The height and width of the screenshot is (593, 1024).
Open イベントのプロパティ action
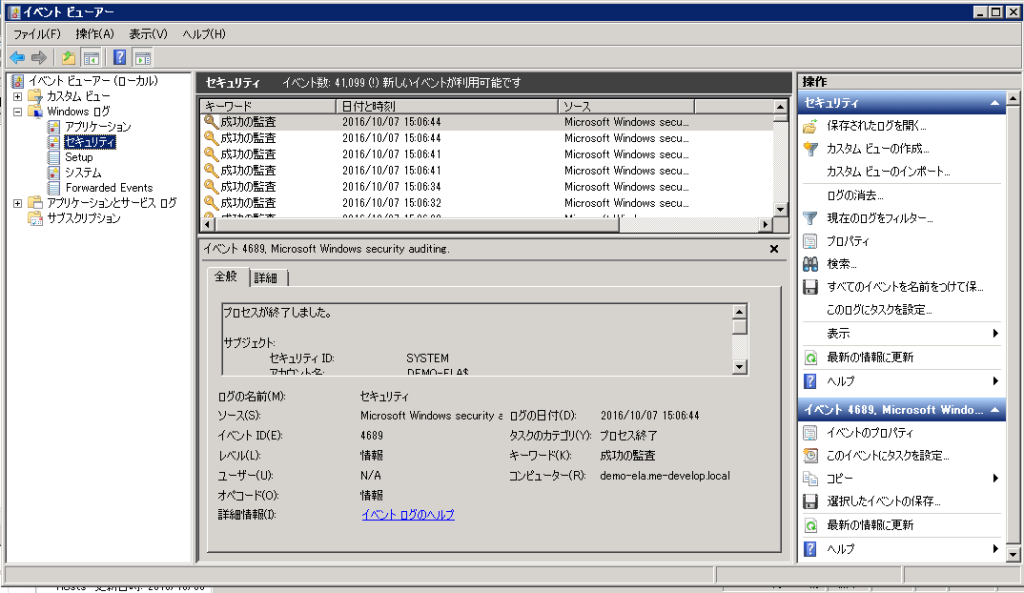pos(870,433)
